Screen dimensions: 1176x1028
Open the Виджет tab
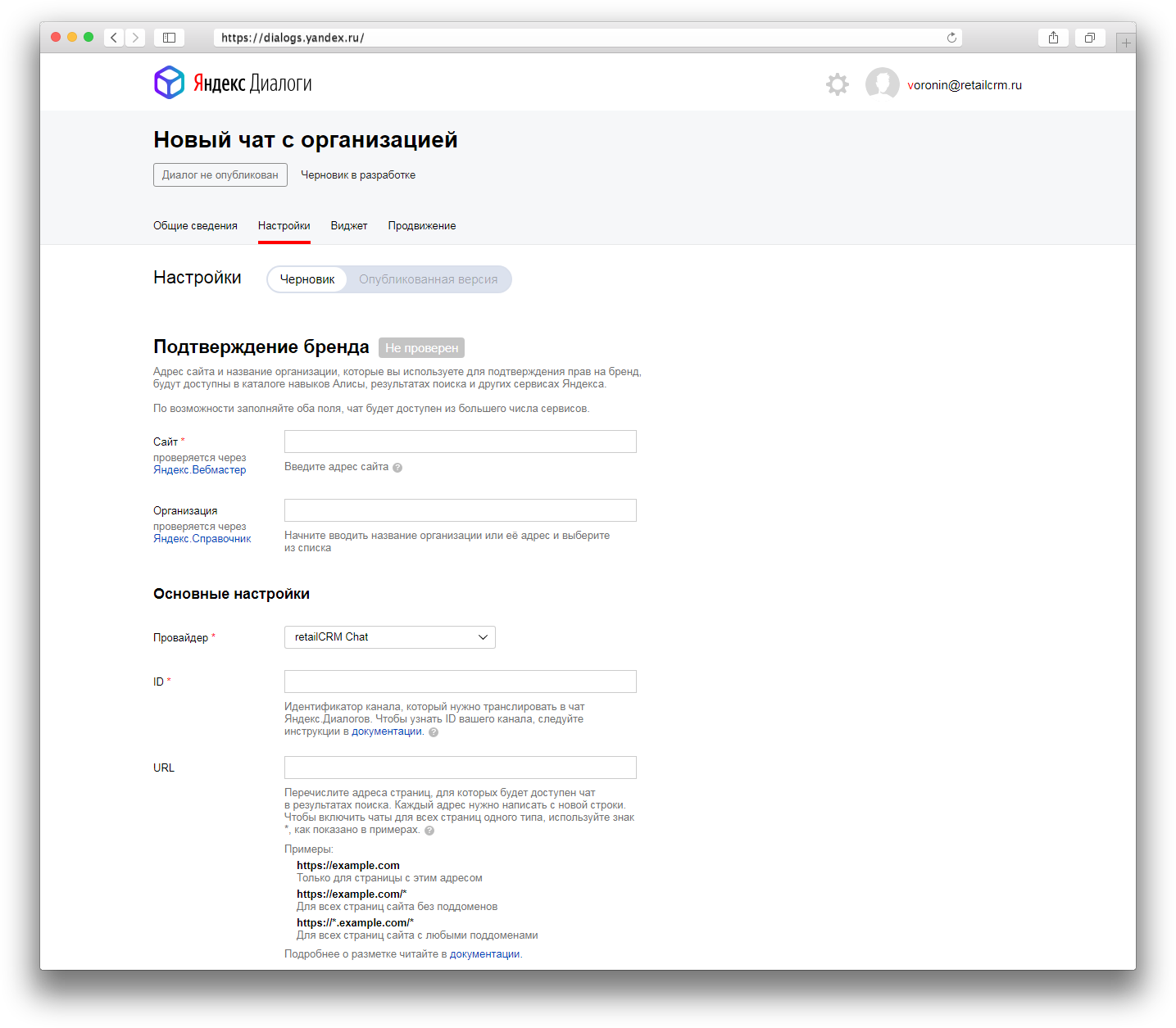(349, 226)
